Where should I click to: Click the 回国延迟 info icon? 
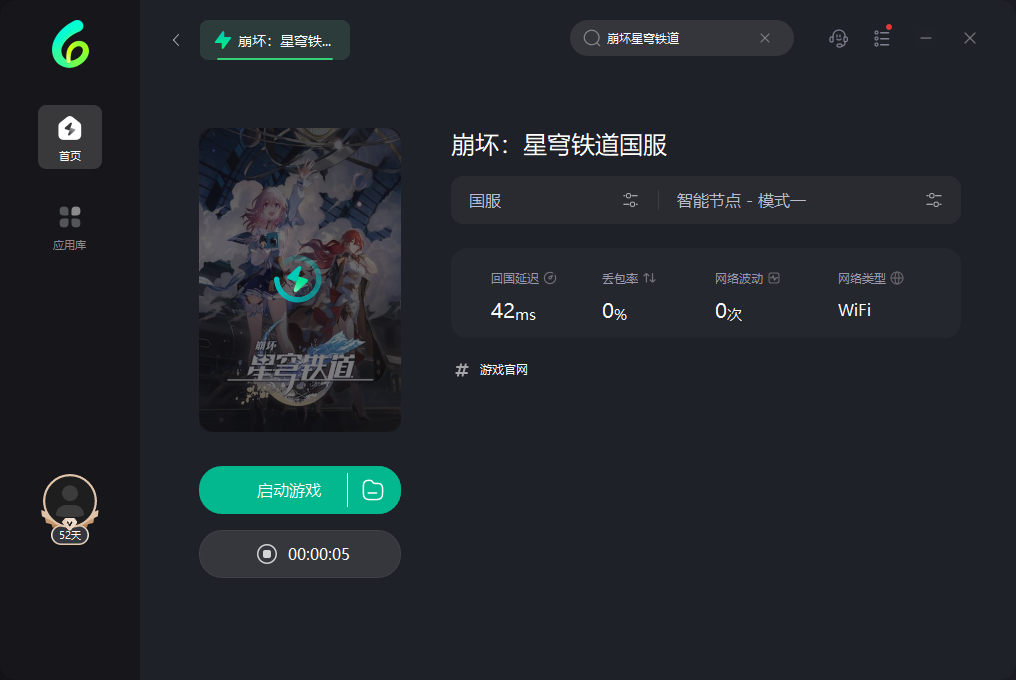pyautogui.click(x=550, y=278)
